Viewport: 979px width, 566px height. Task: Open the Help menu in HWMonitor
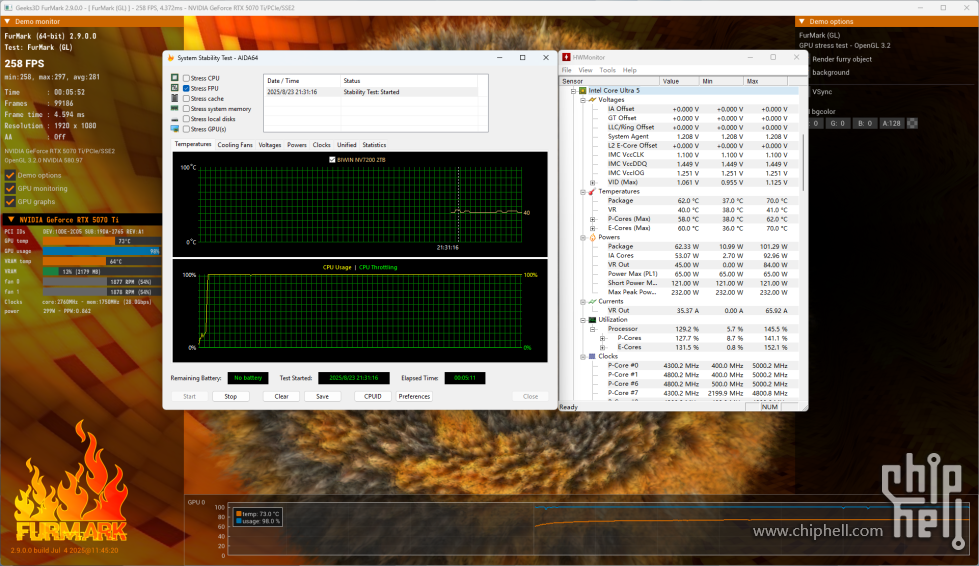pyautogui.click(x=629, y=70)
